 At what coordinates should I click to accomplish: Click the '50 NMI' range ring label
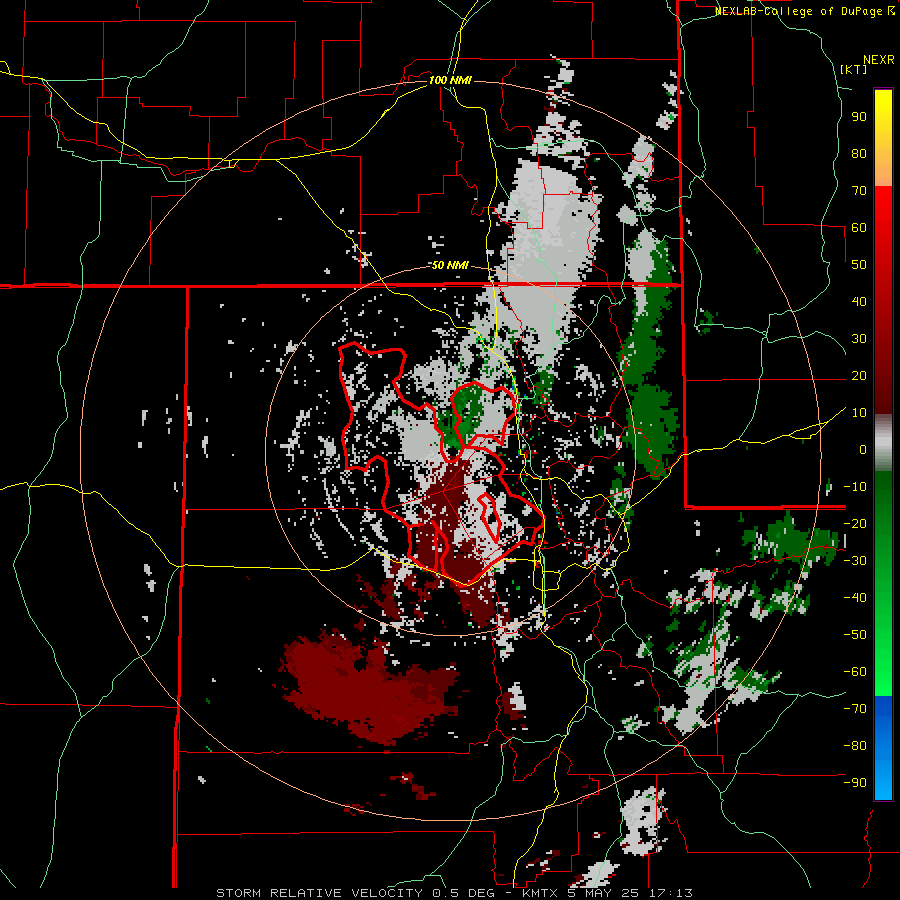[x=450, y=265]
